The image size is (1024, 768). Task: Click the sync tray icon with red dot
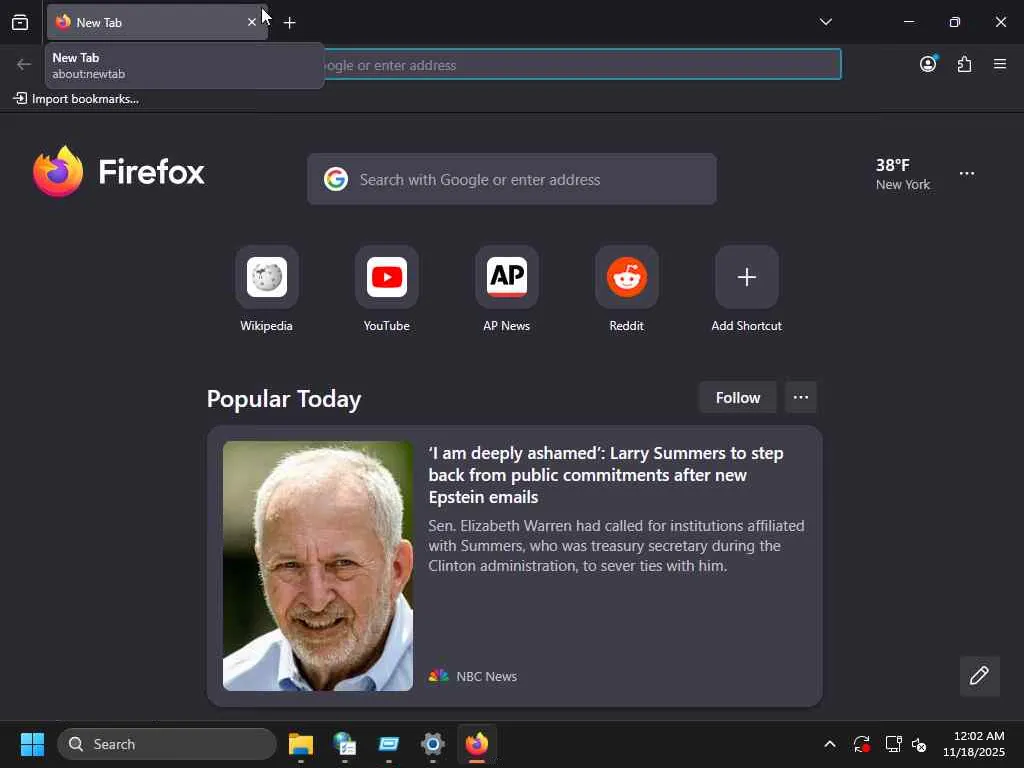861,744
